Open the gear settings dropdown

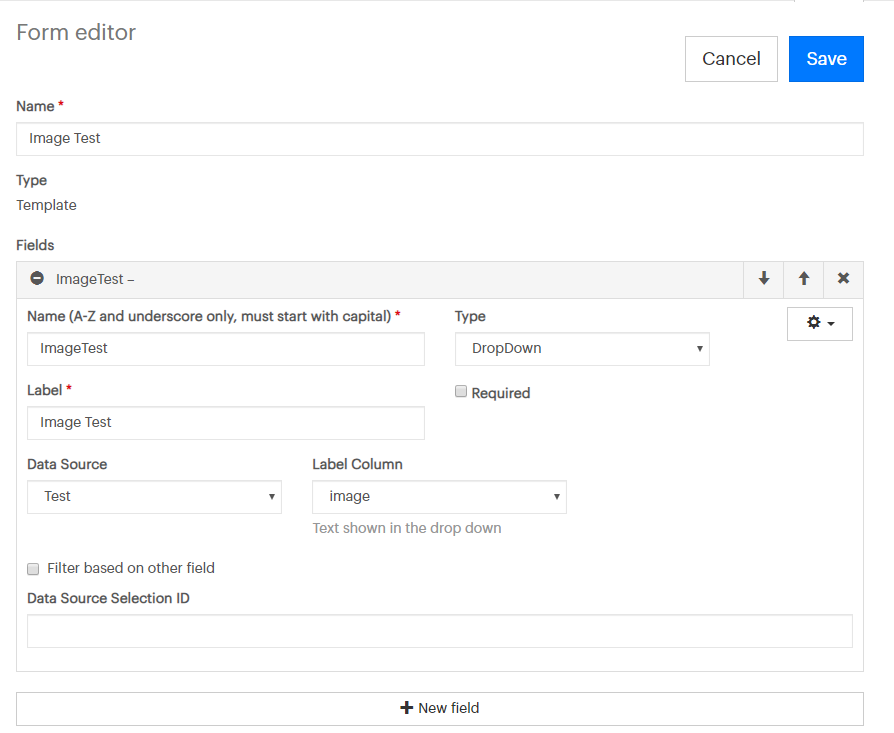coord(819,324)
